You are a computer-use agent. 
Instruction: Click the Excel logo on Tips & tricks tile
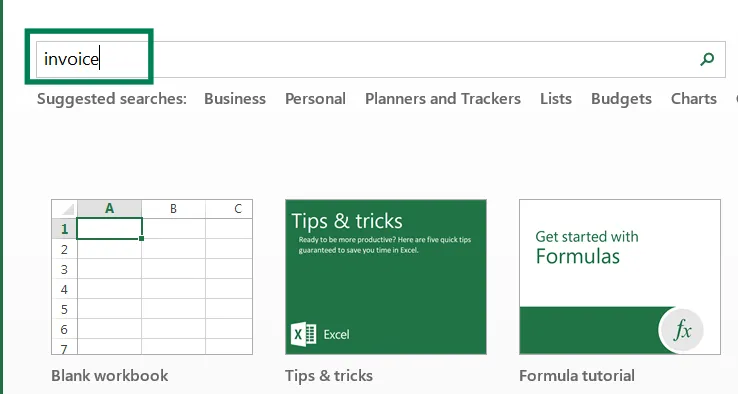[x=303, y=334]
